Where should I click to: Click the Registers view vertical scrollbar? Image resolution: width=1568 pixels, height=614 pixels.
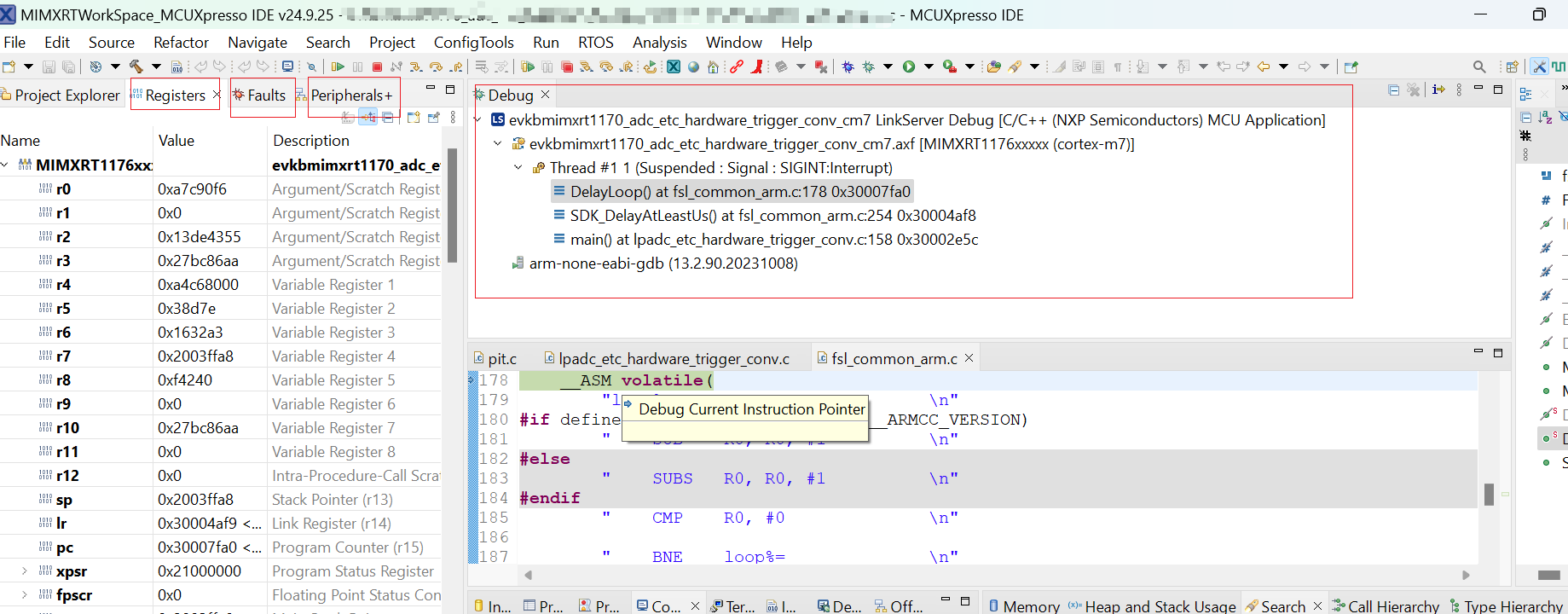(x=452, y=206)
